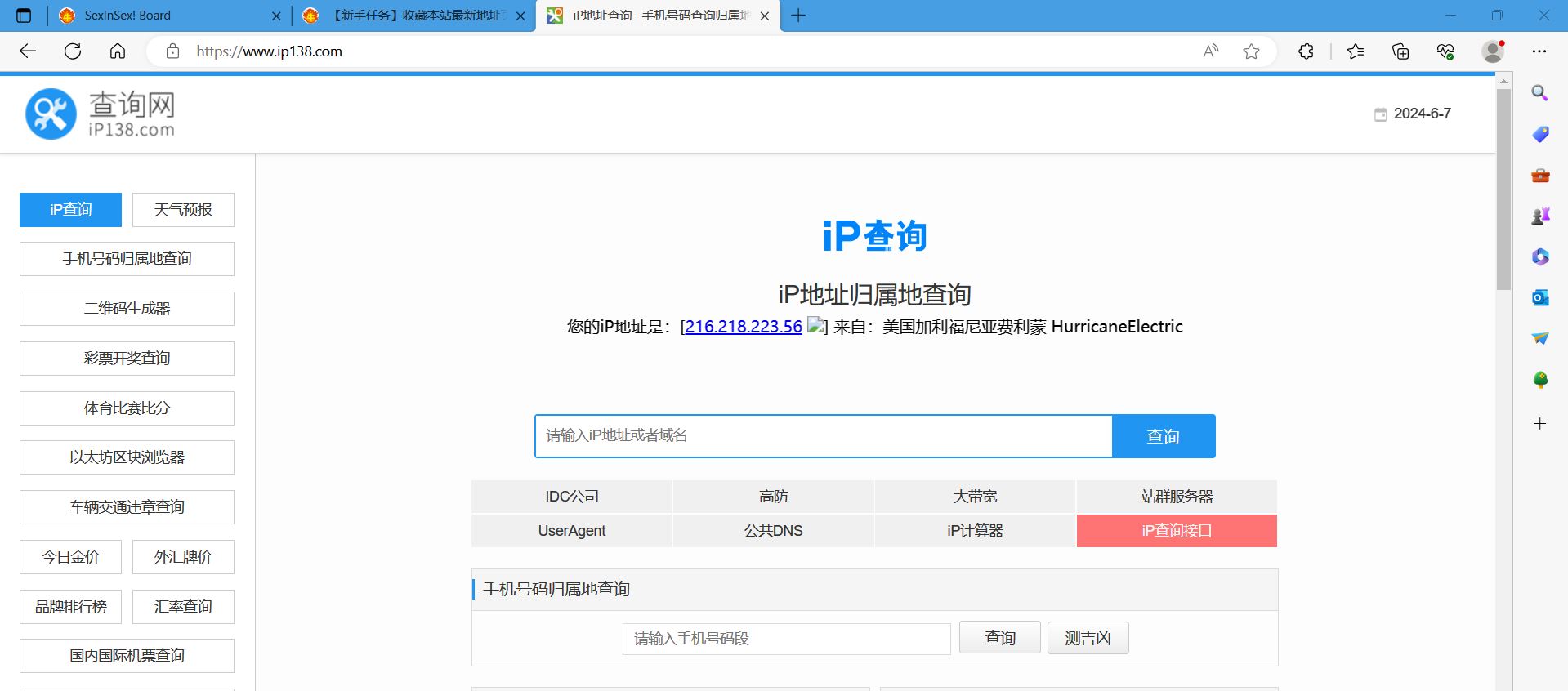Focus the 请输入iP地址或者域名 input field

coord(824,436)
